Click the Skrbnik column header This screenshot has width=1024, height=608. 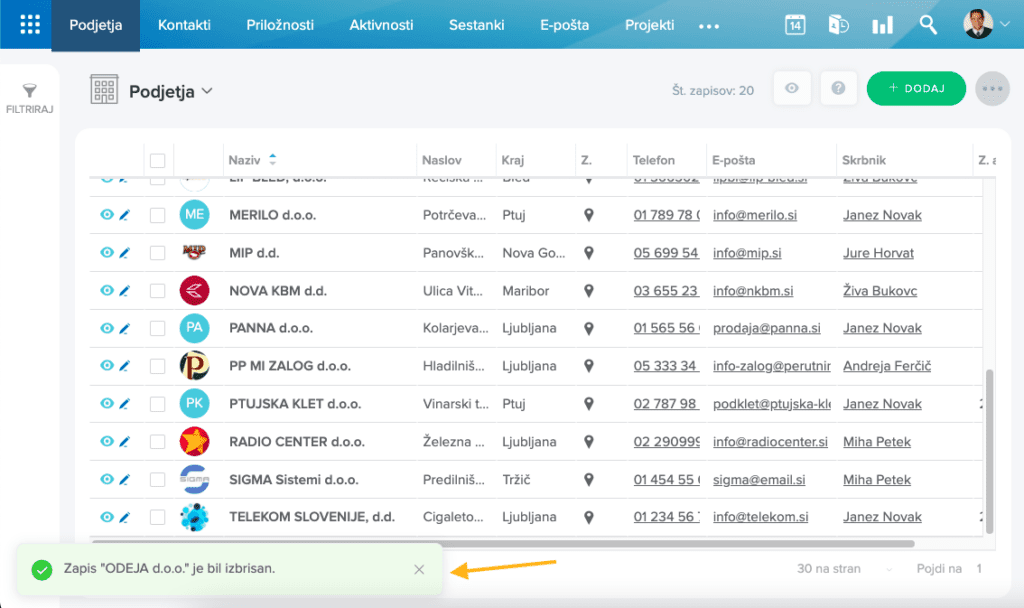863,160
